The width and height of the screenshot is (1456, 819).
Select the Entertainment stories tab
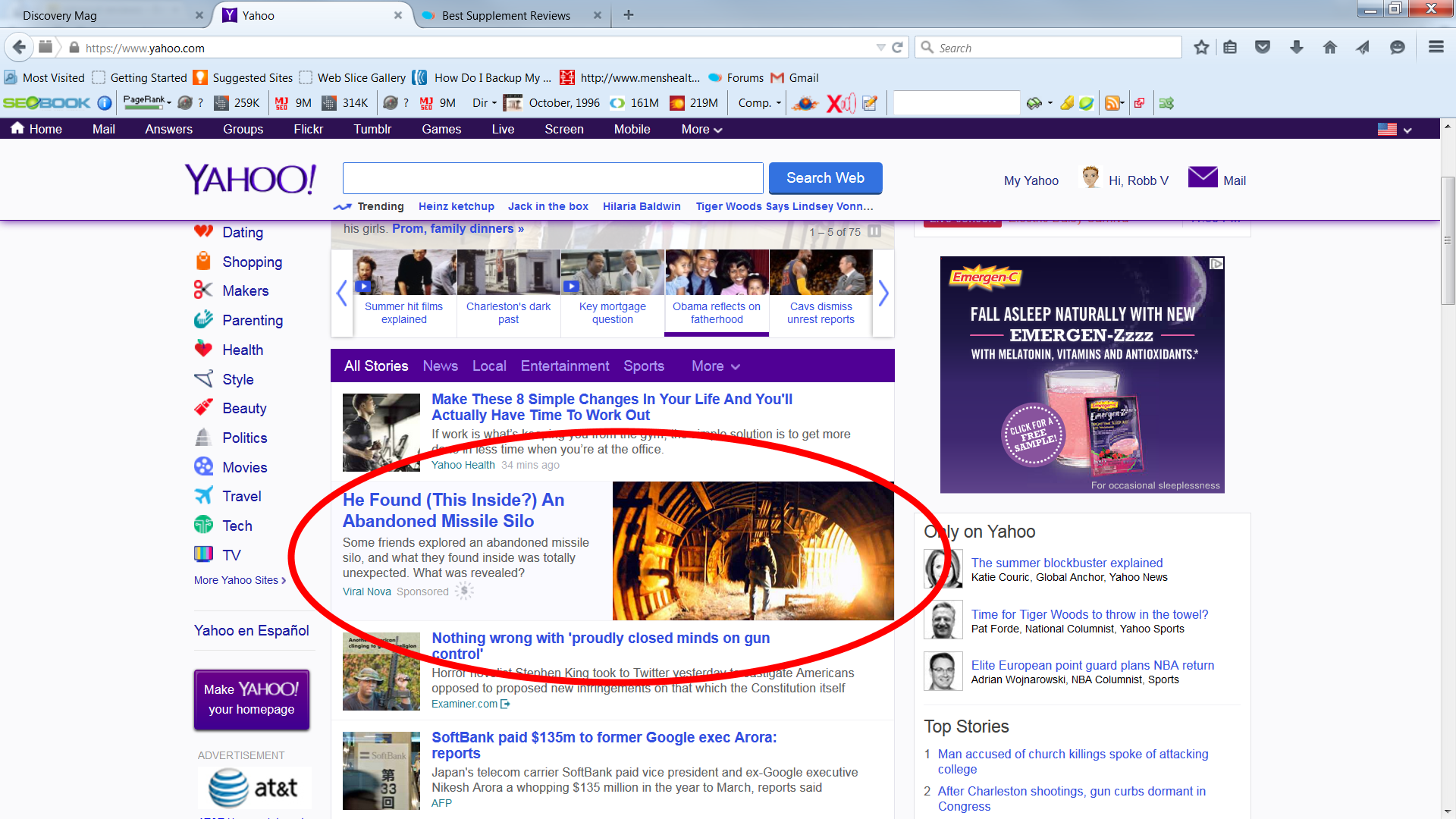[x=565, y=366]
